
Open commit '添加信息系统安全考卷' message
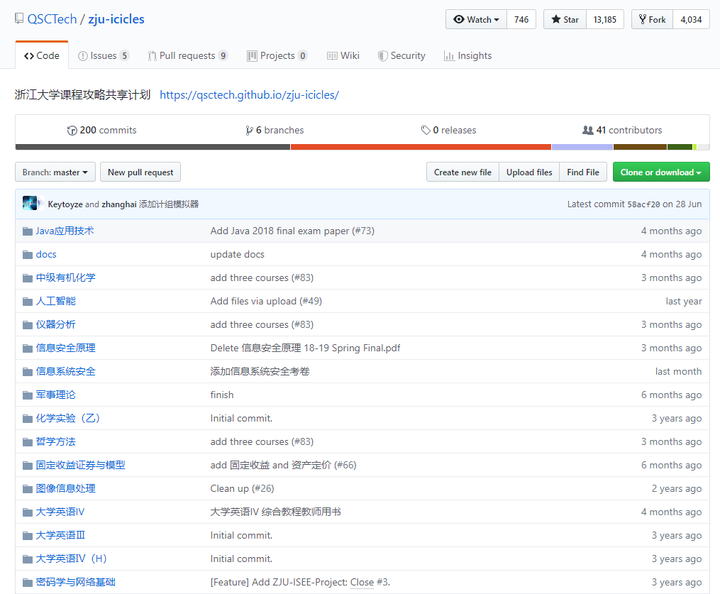pos(260,371)
